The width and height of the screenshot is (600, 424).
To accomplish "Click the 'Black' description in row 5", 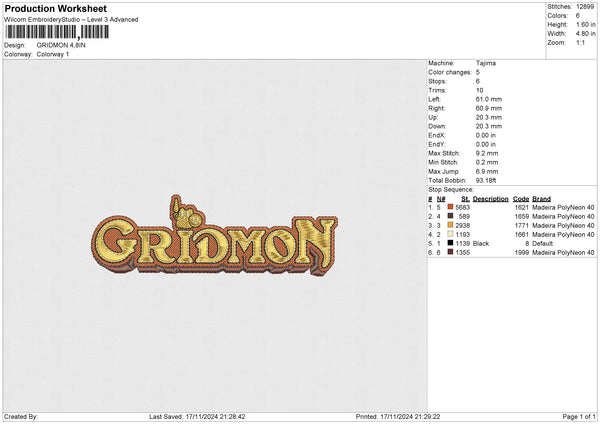I will [x=481, y=243].
